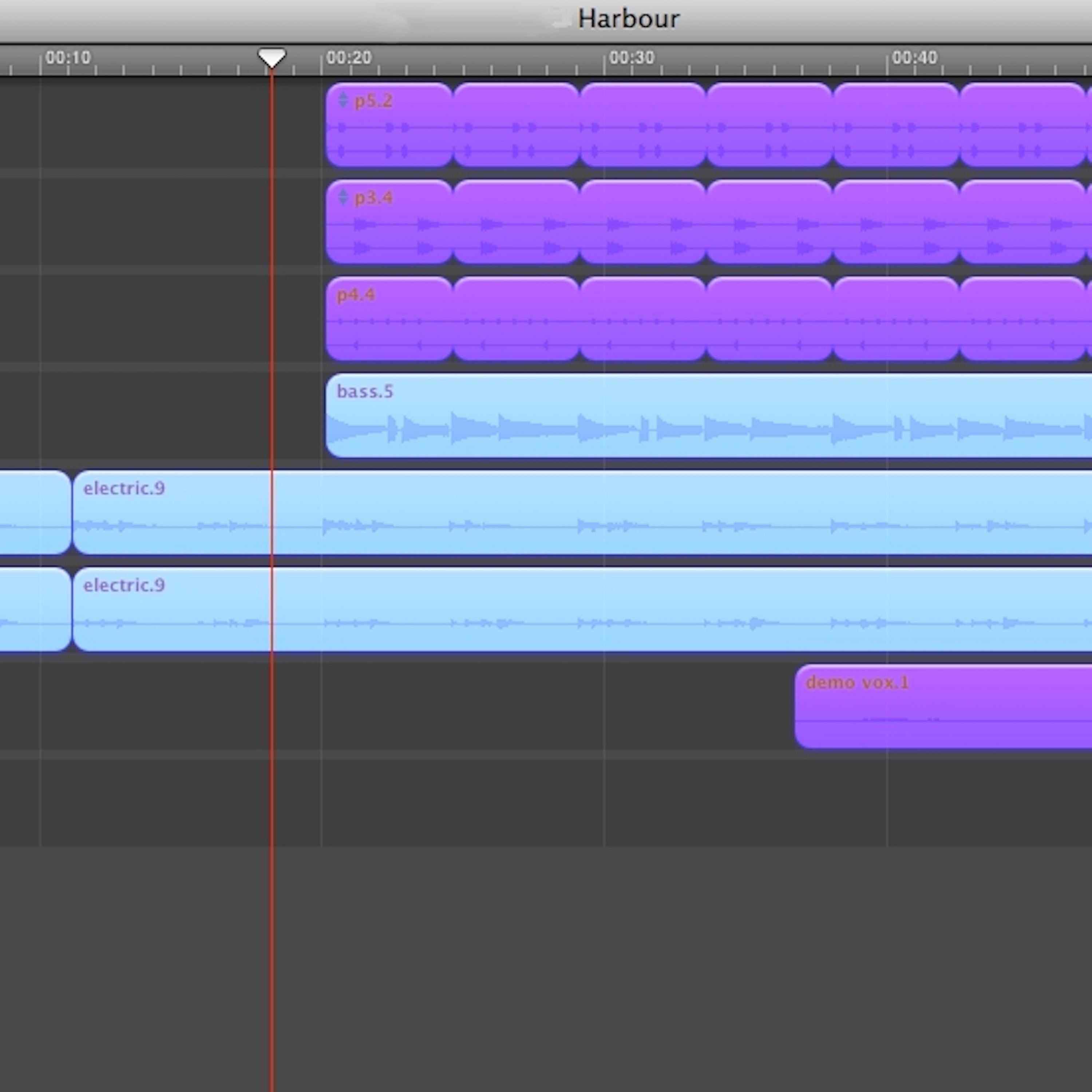1092x1092 pixels.
Task: Click the bass.5 waveform
Action: (x=709, y=430)
